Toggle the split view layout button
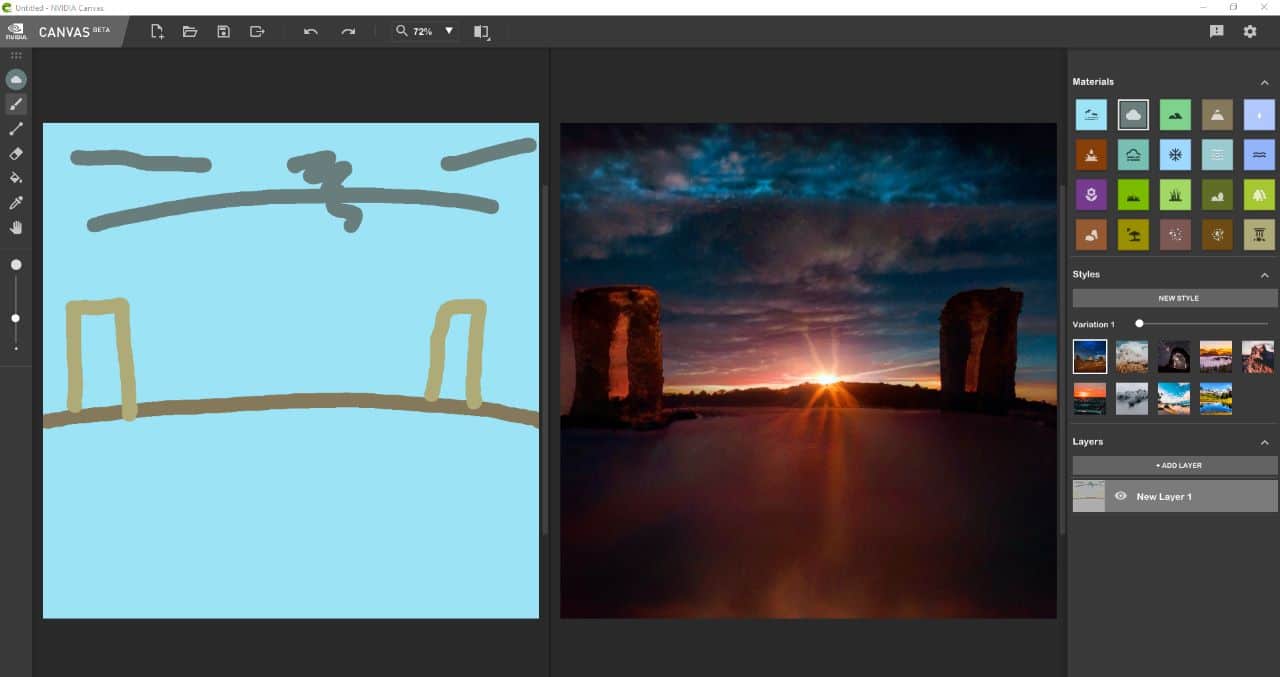Screen dimensions: 1280x677 [x=481, y=31]
